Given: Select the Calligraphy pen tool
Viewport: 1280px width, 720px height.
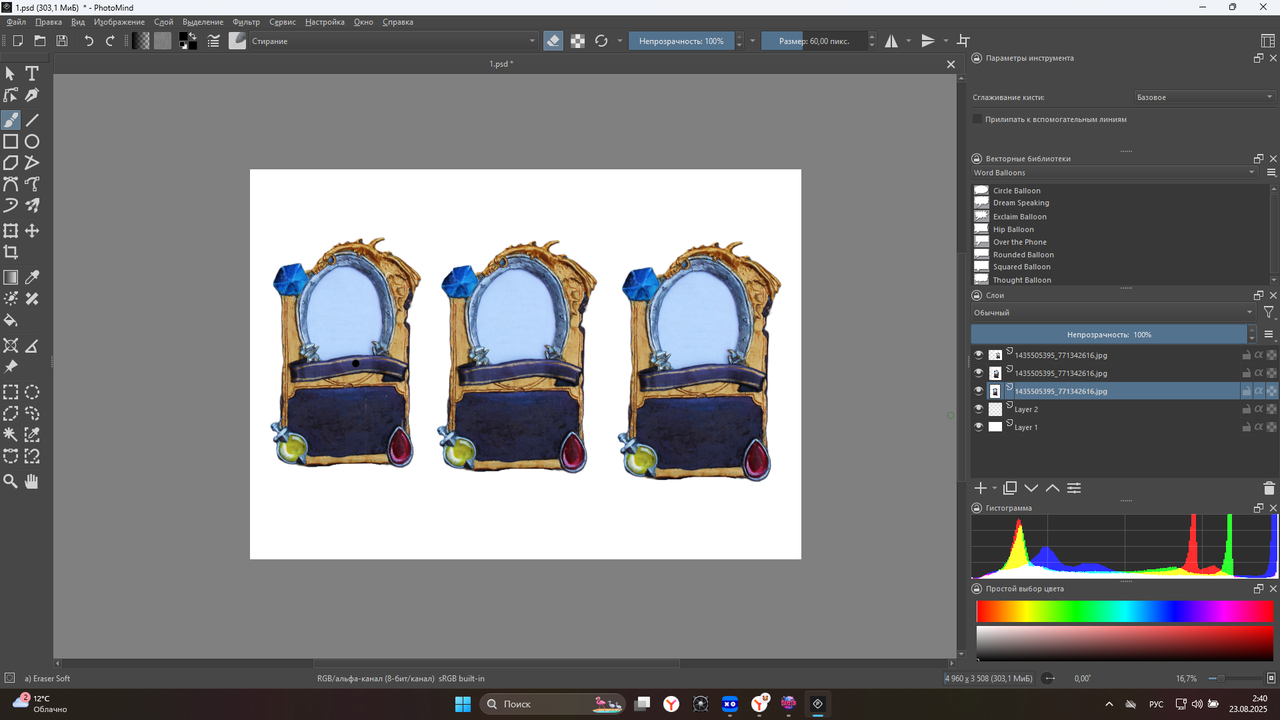Looking at the screenshot, I should (32, 95).
